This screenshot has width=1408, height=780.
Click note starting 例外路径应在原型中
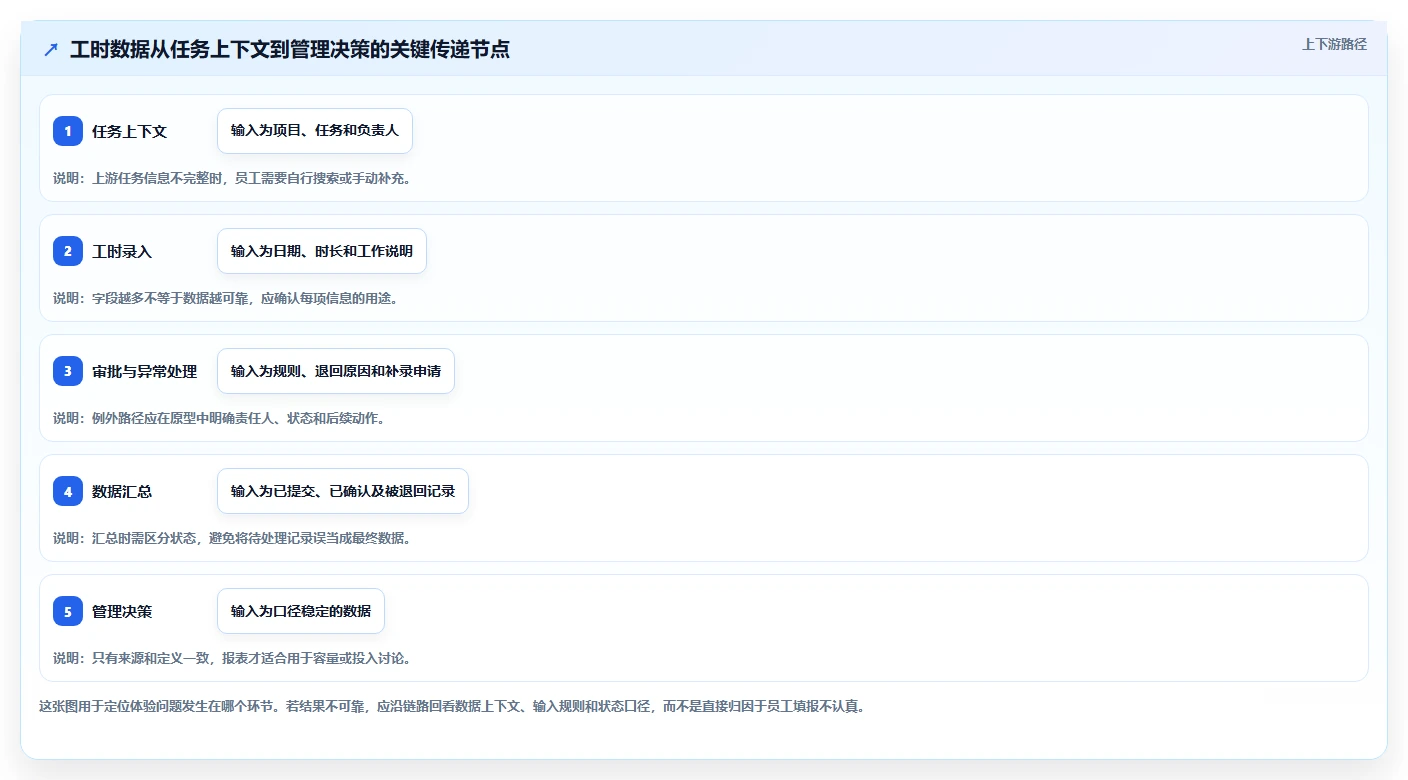click(219, 418)
